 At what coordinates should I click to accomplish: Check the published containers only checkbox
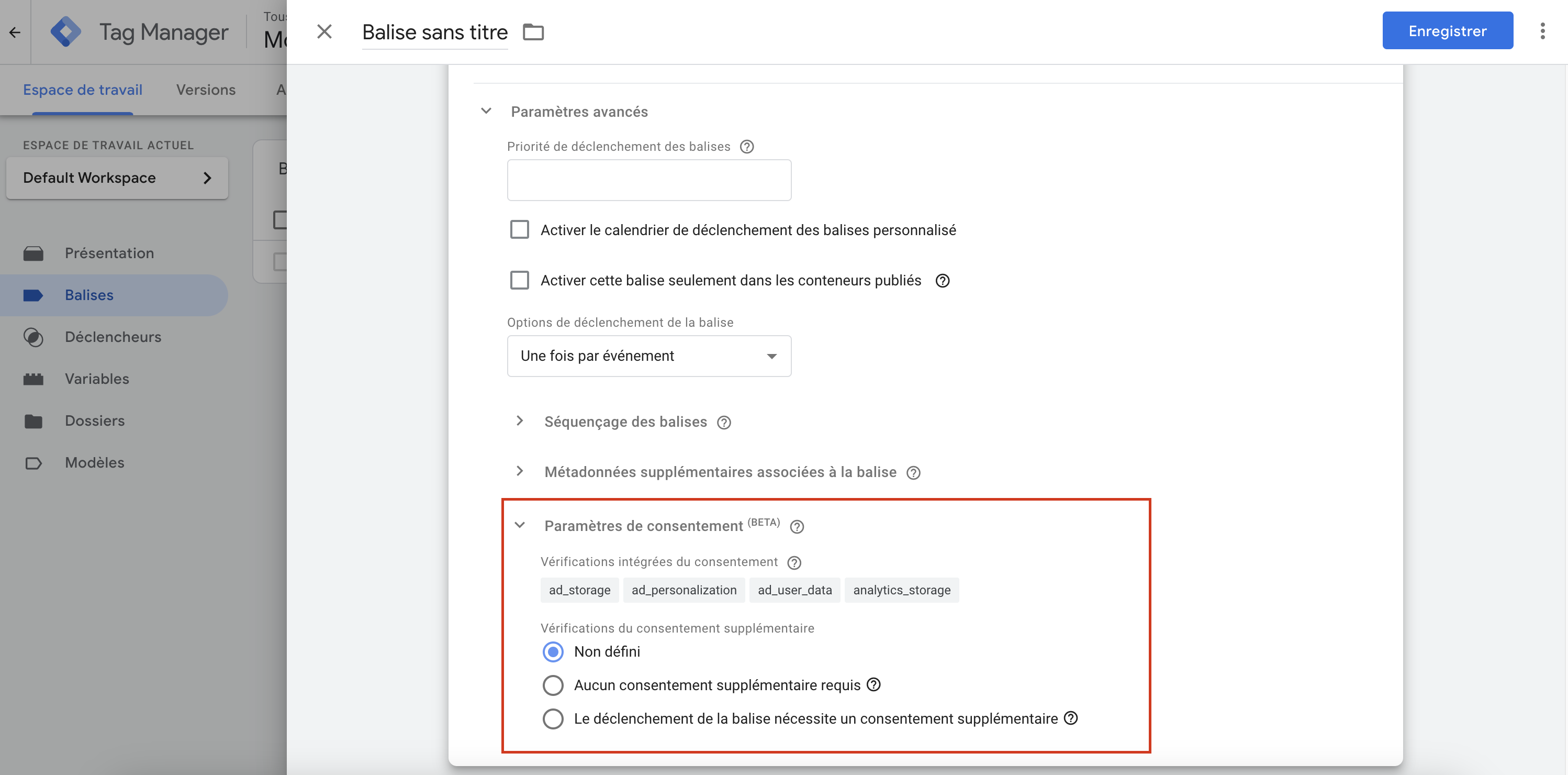(x=519, y=281)
